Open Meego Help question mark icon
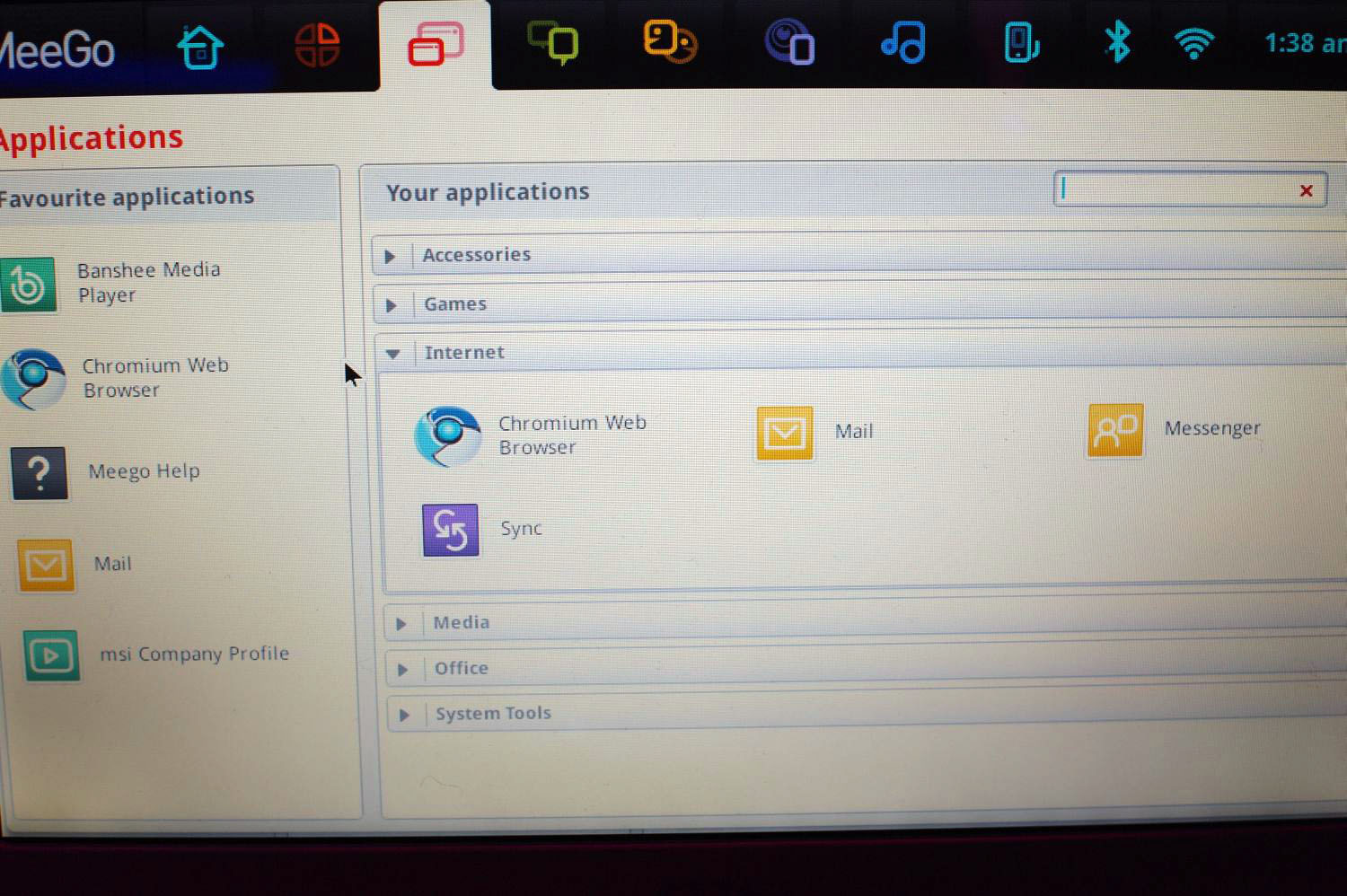The image size is (1347, 896). [40, 473]
